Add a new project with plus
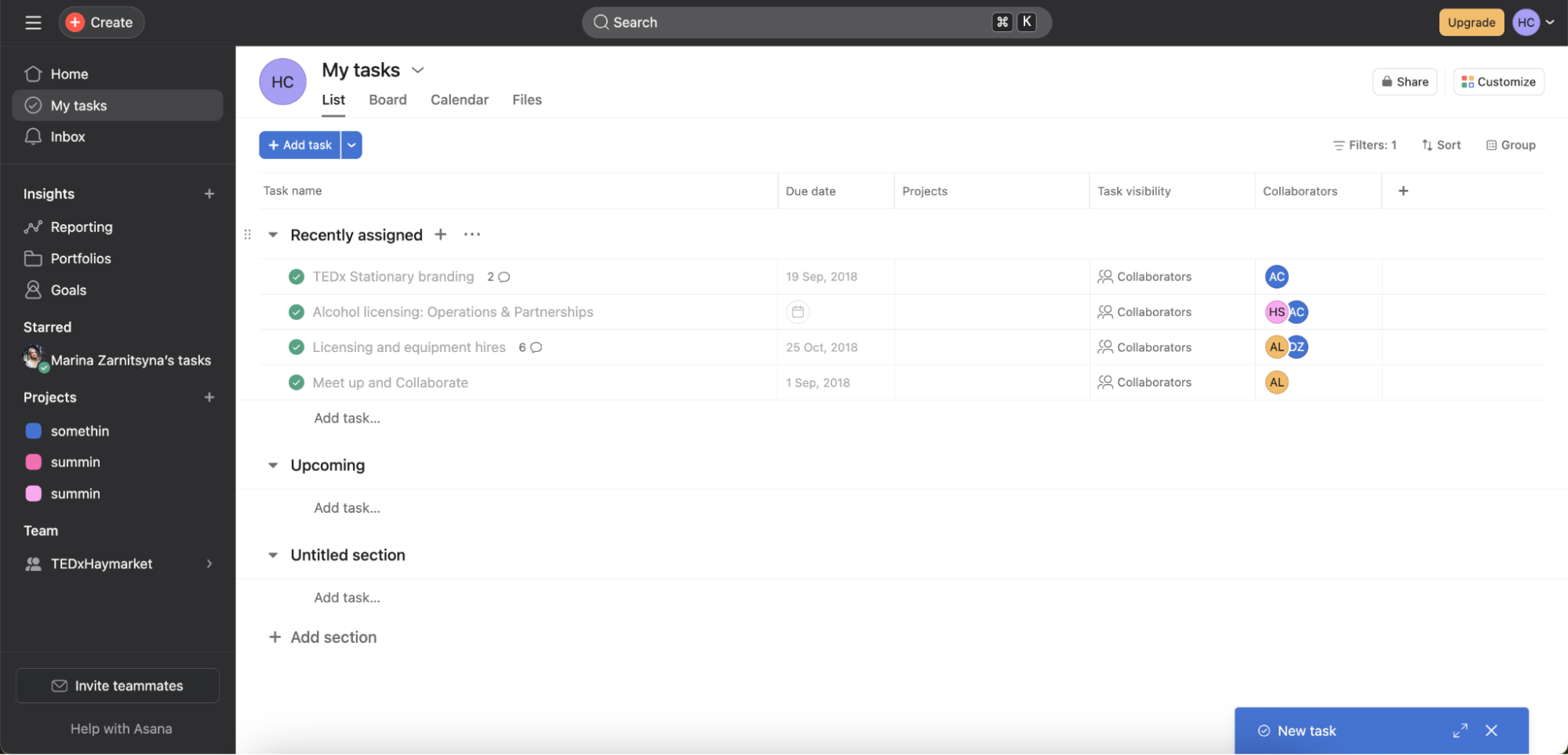The height and width of the screenshot is (755, 1568). coord(209,397)
